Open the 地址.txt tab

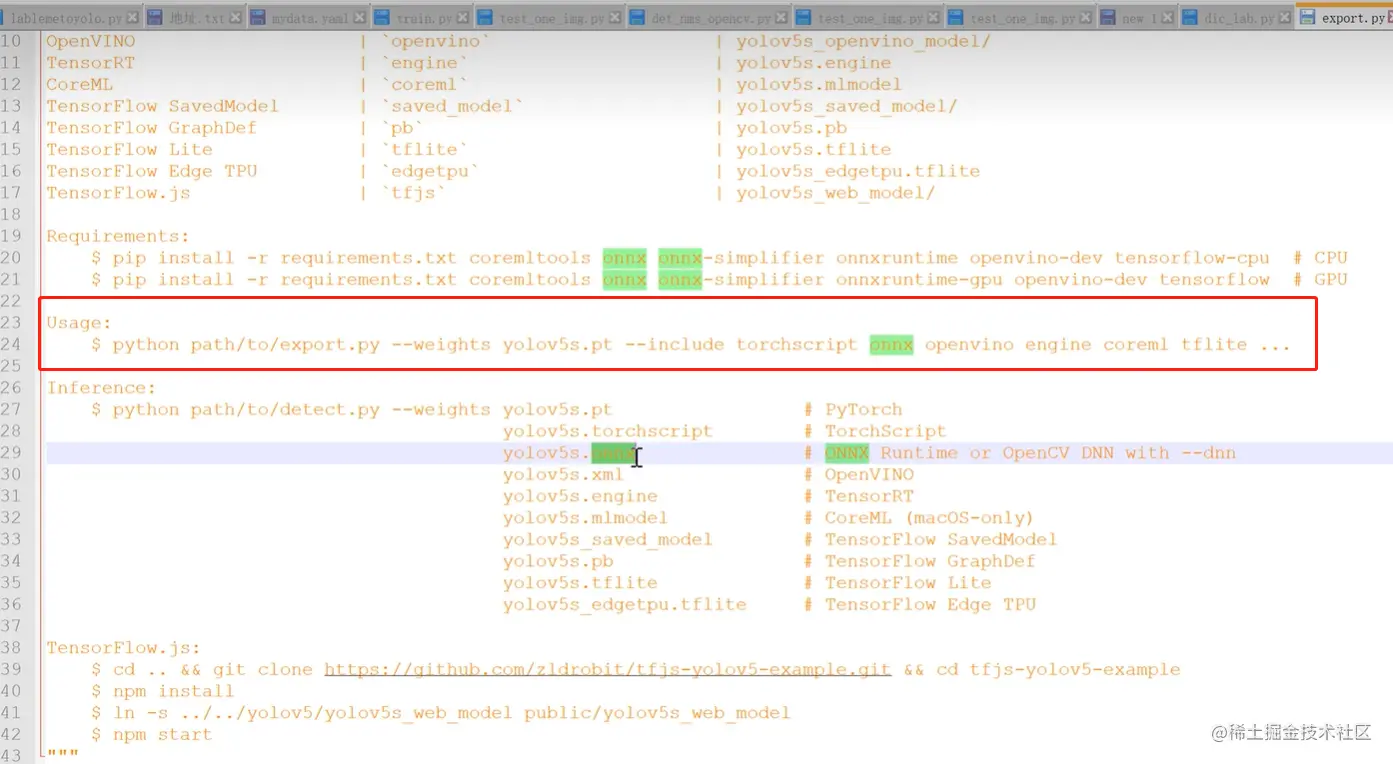[x=197, y=17]
